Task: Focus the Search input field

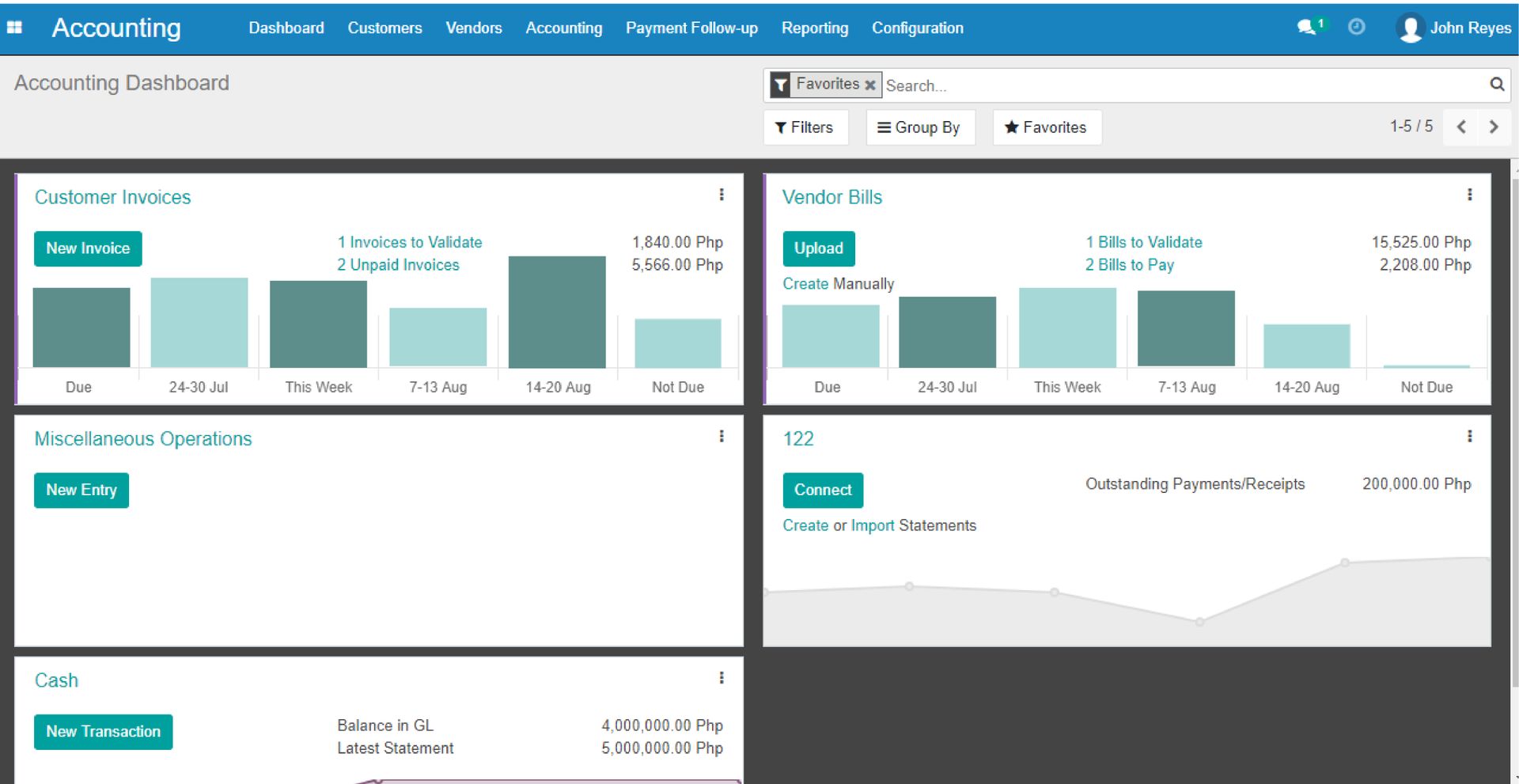Action: pyautogui.click(x=1179, y=85)
